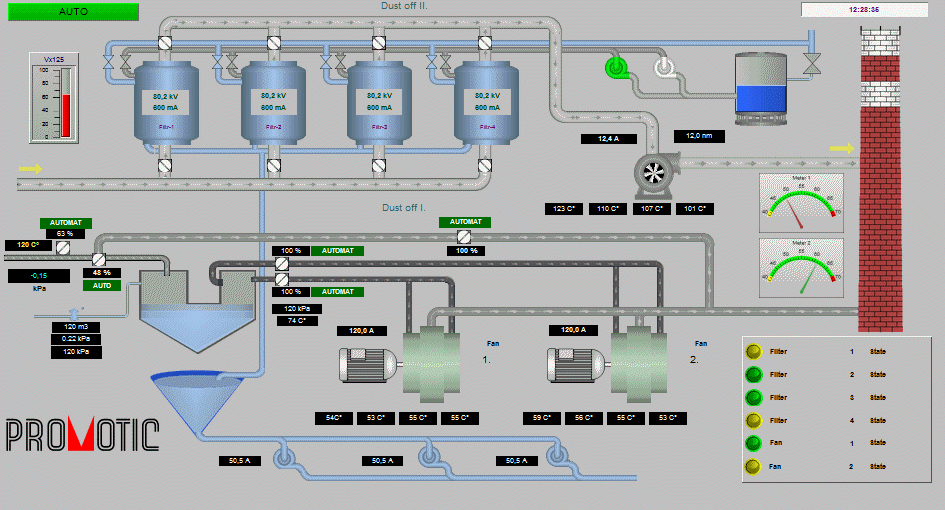The image size is (945, 510).
Task: Toggle the Filter 1 state indicator lamp
Action: pos(753,352)
